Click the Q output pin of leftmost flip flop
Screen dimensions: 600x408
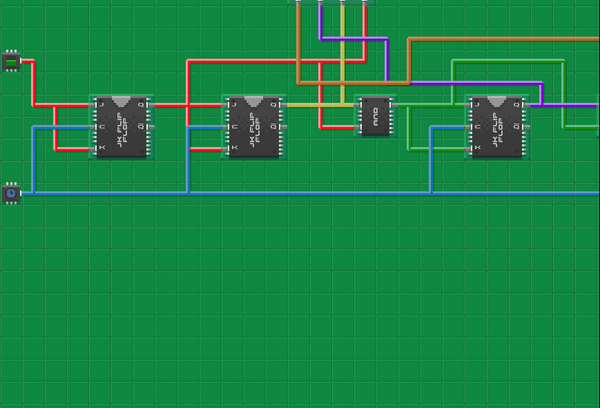pos(152,105)
